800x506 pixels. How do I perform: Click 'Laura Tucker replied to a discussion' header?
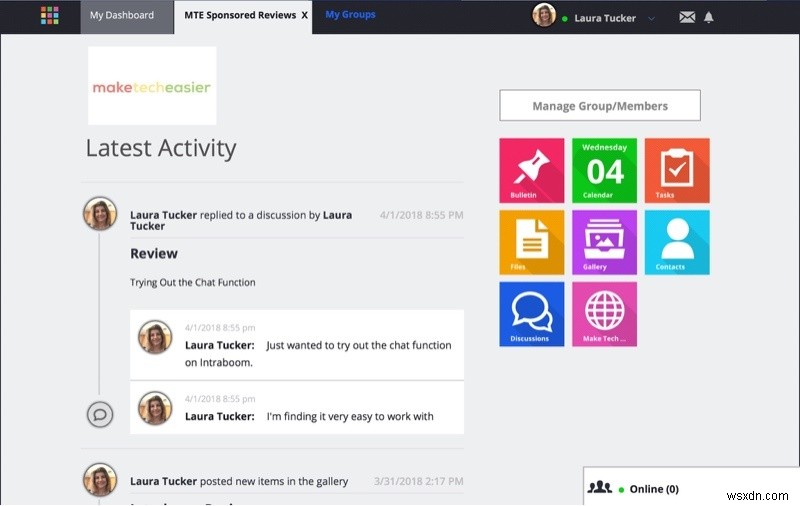pyautogui.click(x=241, y=220)
